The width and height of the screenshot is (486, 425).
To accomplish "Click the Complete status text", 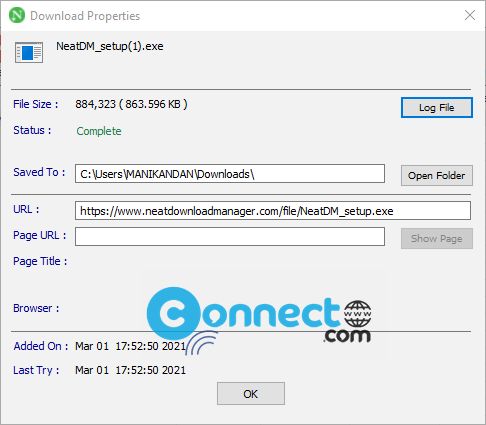I will coord(99,131).
